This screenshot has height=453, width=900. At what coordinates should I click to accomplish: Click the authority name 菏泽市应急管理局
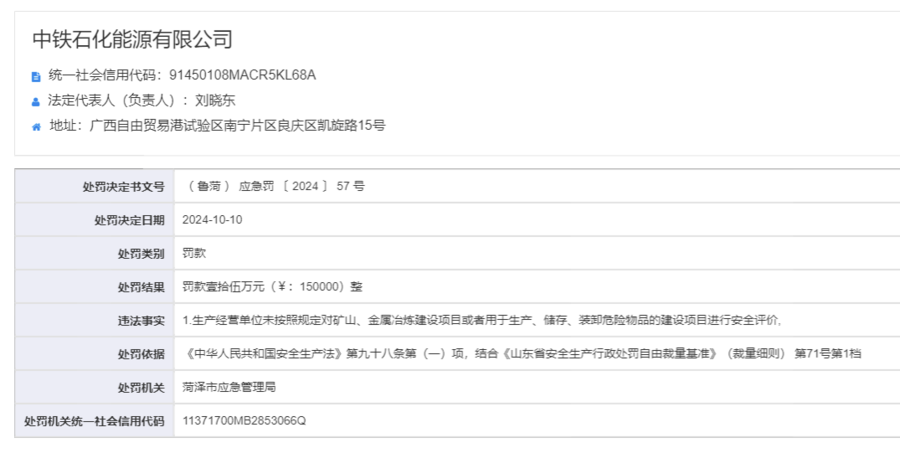227,387
